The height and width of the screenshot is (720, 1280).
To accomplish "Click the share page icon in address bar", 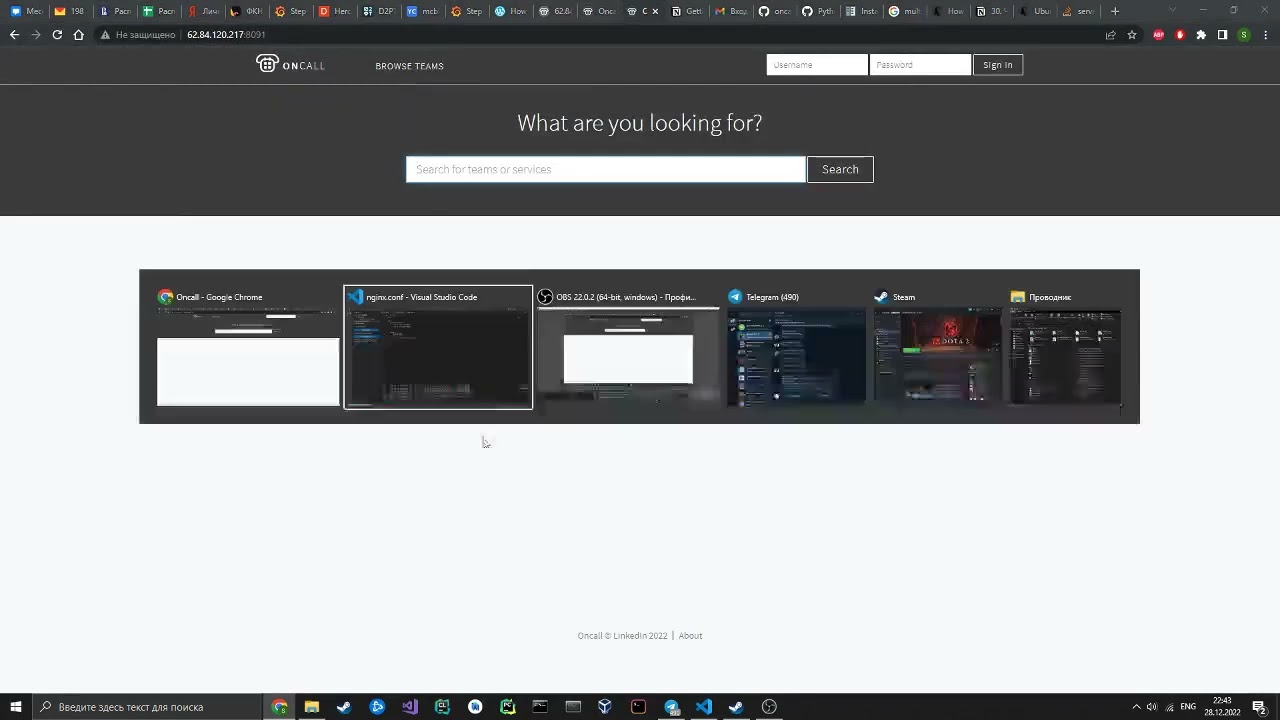I will pyautogui.click(x=1110, y=34).
